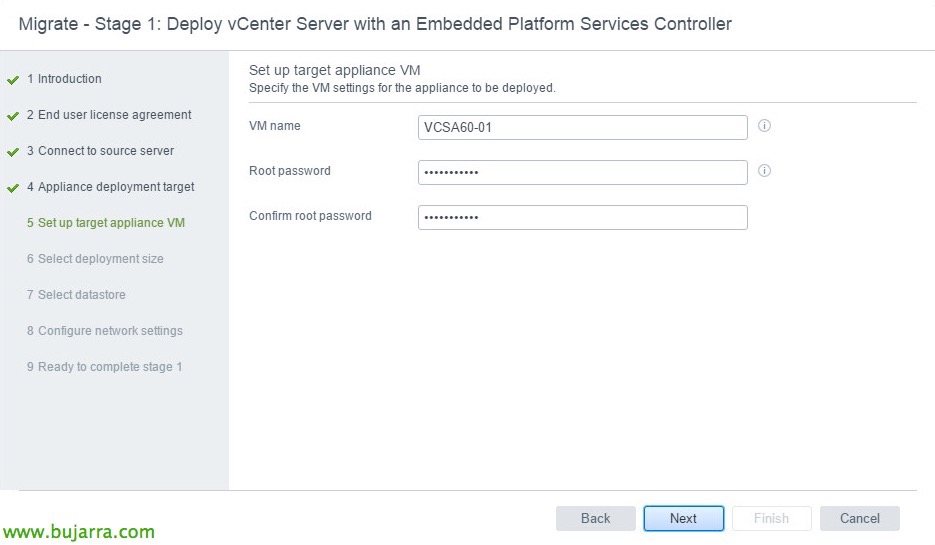The height and width of the screenshot is (545, 935).
Task: Select step 5 Set up target appliance VM
Action: pyautogui.click(x=105, y=223)
